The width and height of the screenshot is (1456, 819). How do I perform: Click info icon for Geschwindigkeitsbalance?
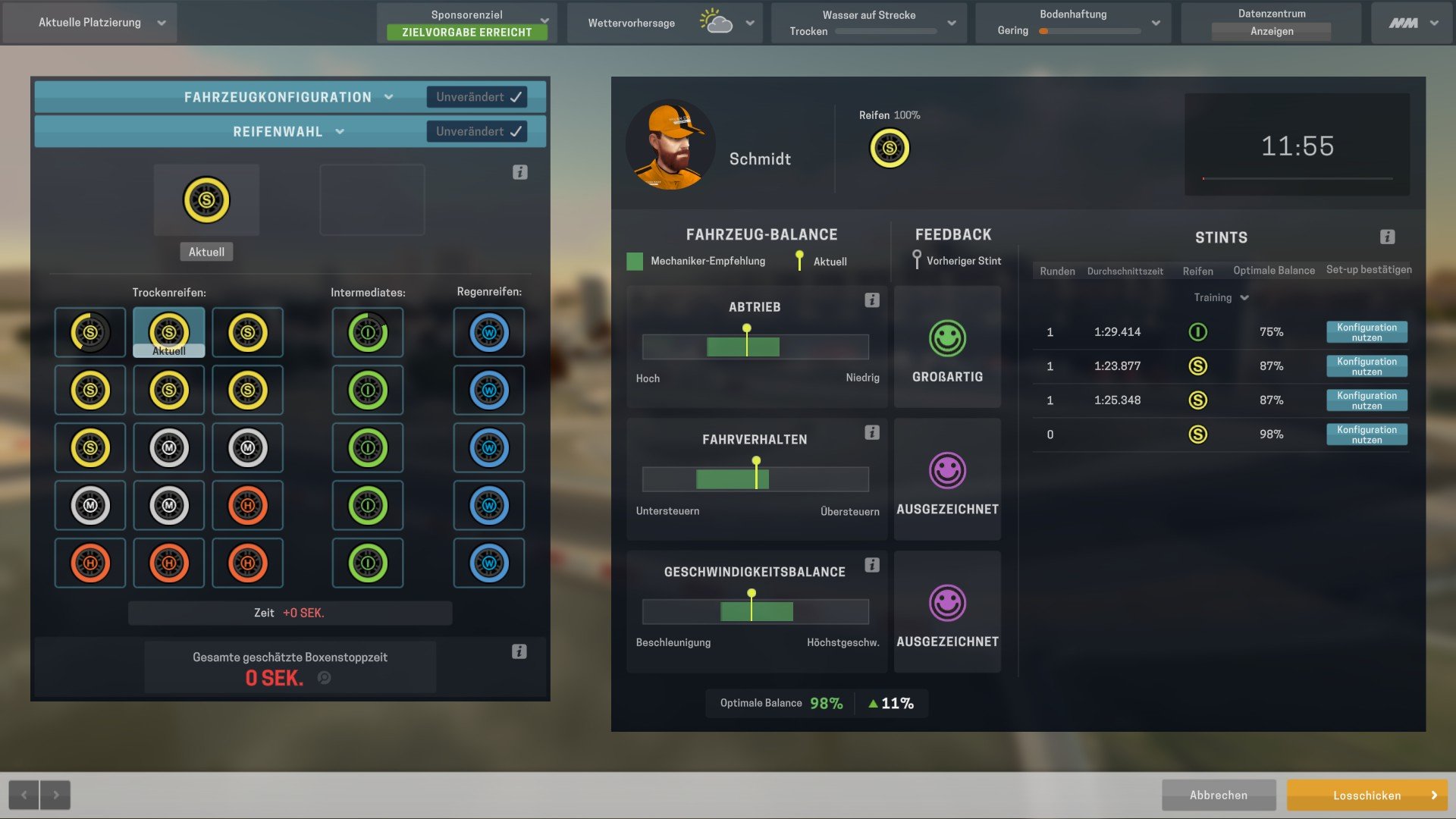click(872, 565)
